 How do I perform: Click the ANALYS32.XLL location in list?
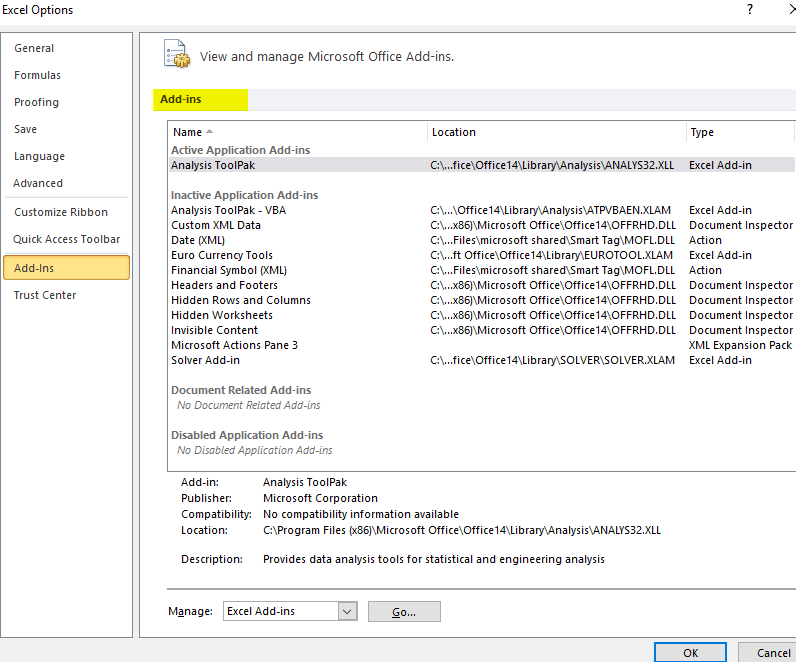552,165
